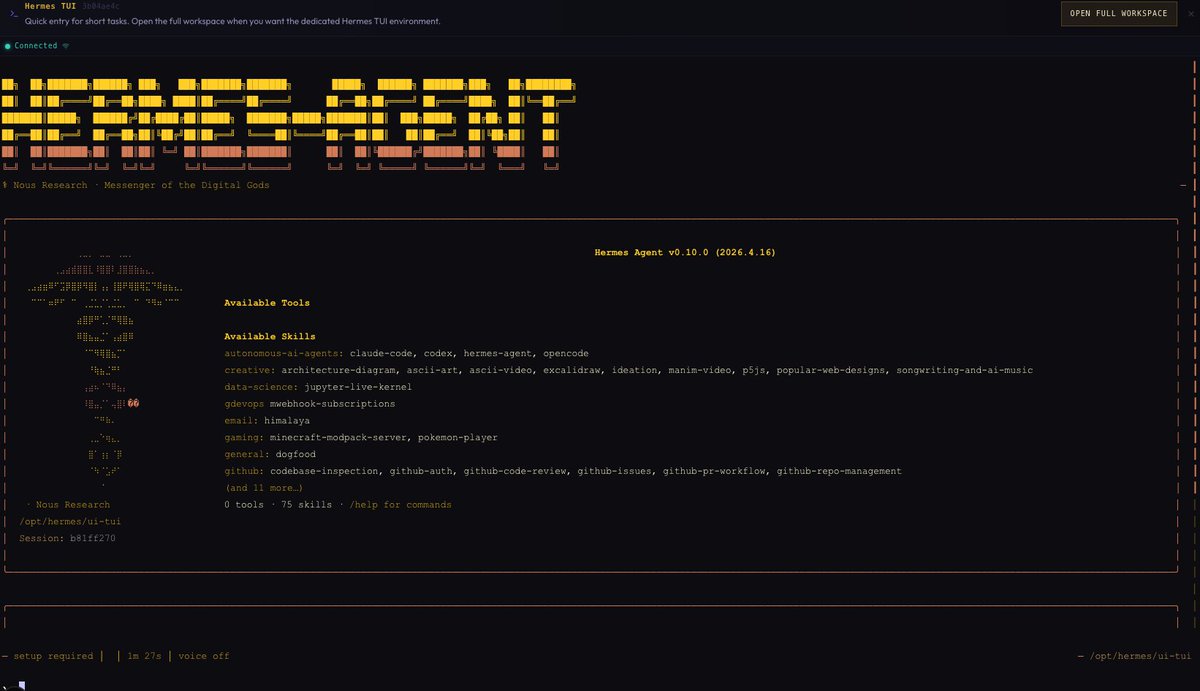Click the session hash '3b04ae4c'
The height and width of the screenshot is (691, 1200).
click(x=100, y=6)
